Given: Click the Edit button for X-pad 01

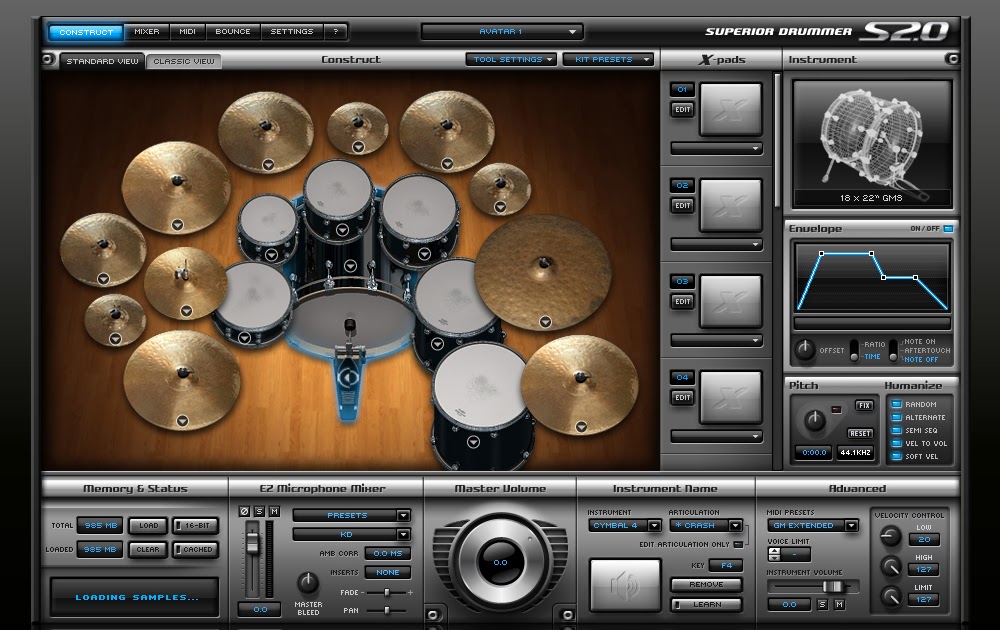Looking at the screenshot, I should point(682,110).
